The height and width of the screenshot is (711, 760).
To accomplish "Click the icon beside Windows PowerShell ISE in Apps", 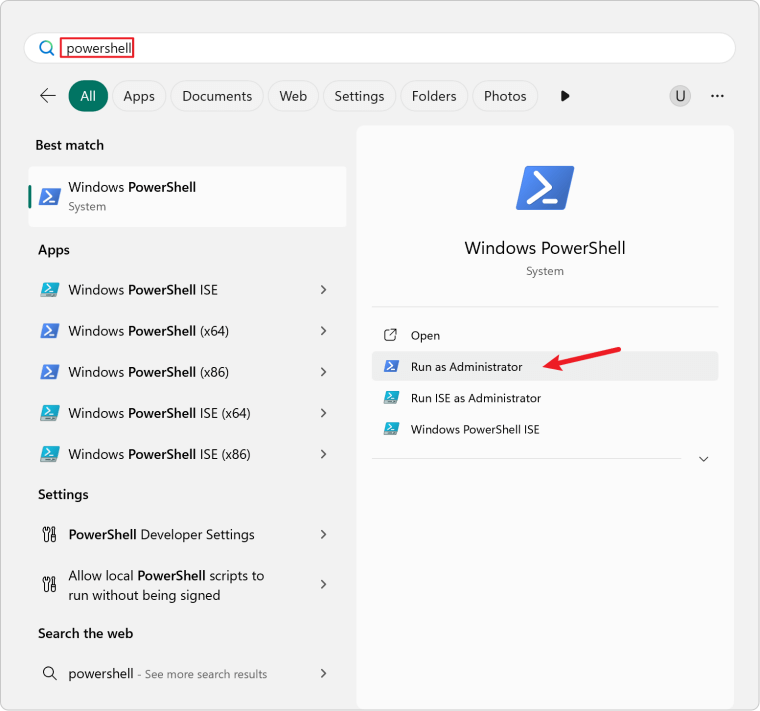I will (49, 290).
